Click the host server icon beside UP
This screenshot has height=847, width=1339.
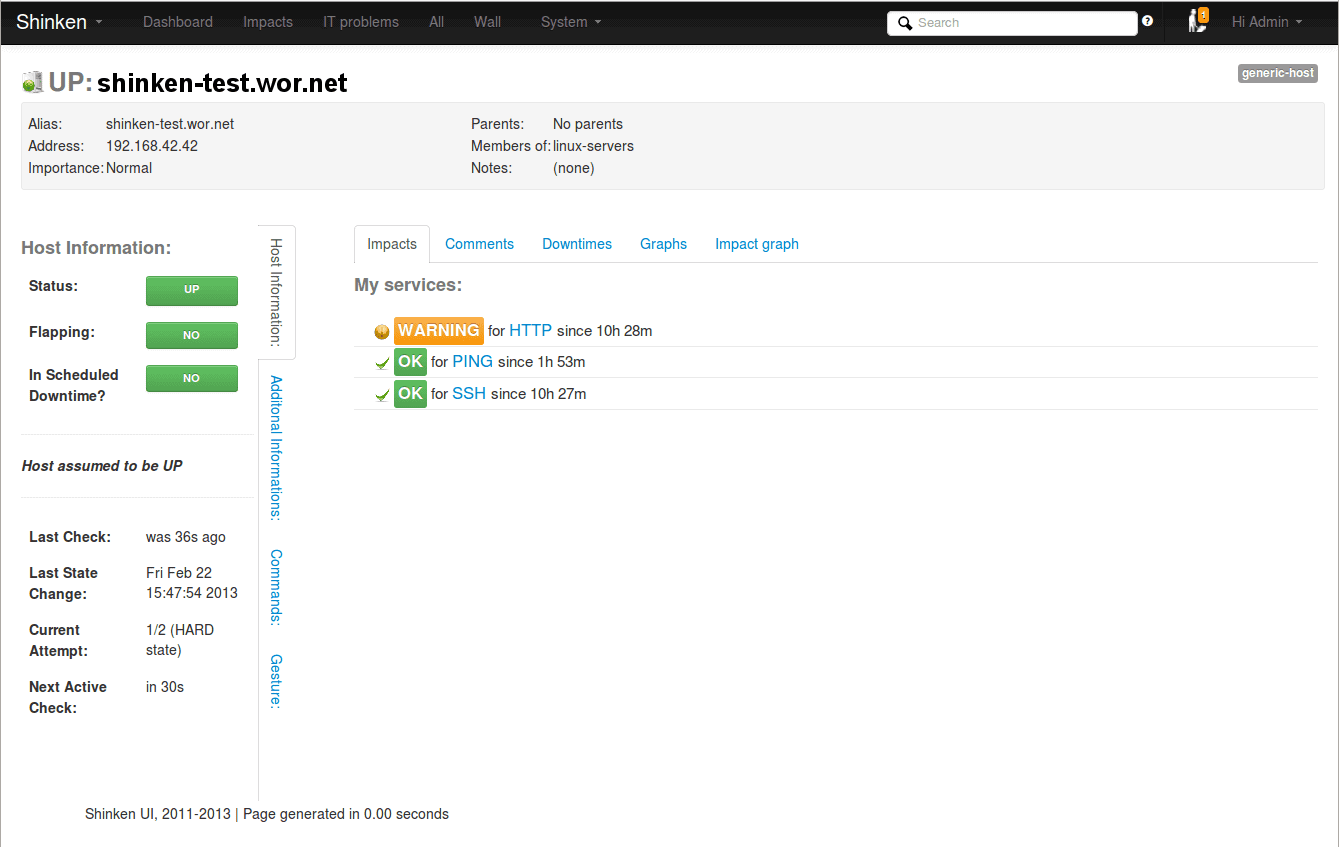click(32, 82)
